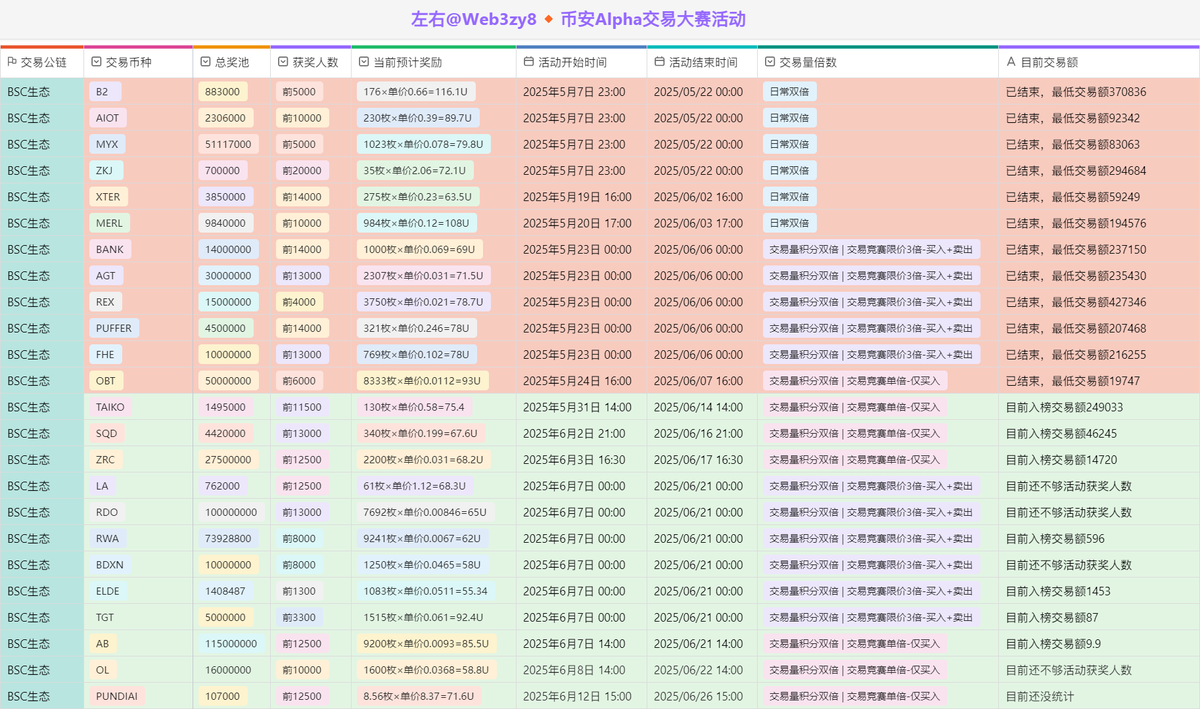Click the calendar icon beside 活动结束时间 header
This screenshot has height=709, width=1200.
point(659,62)
